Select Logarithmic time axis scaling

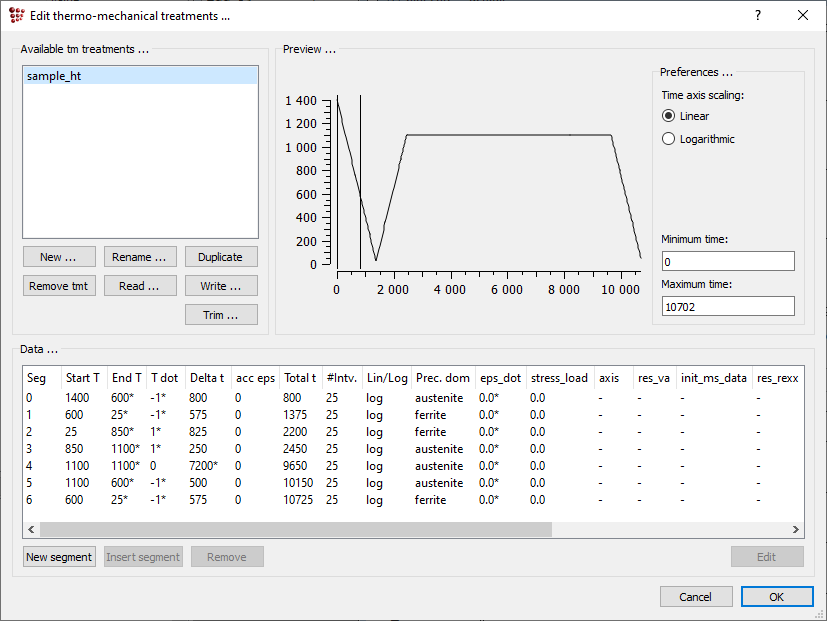669,139
